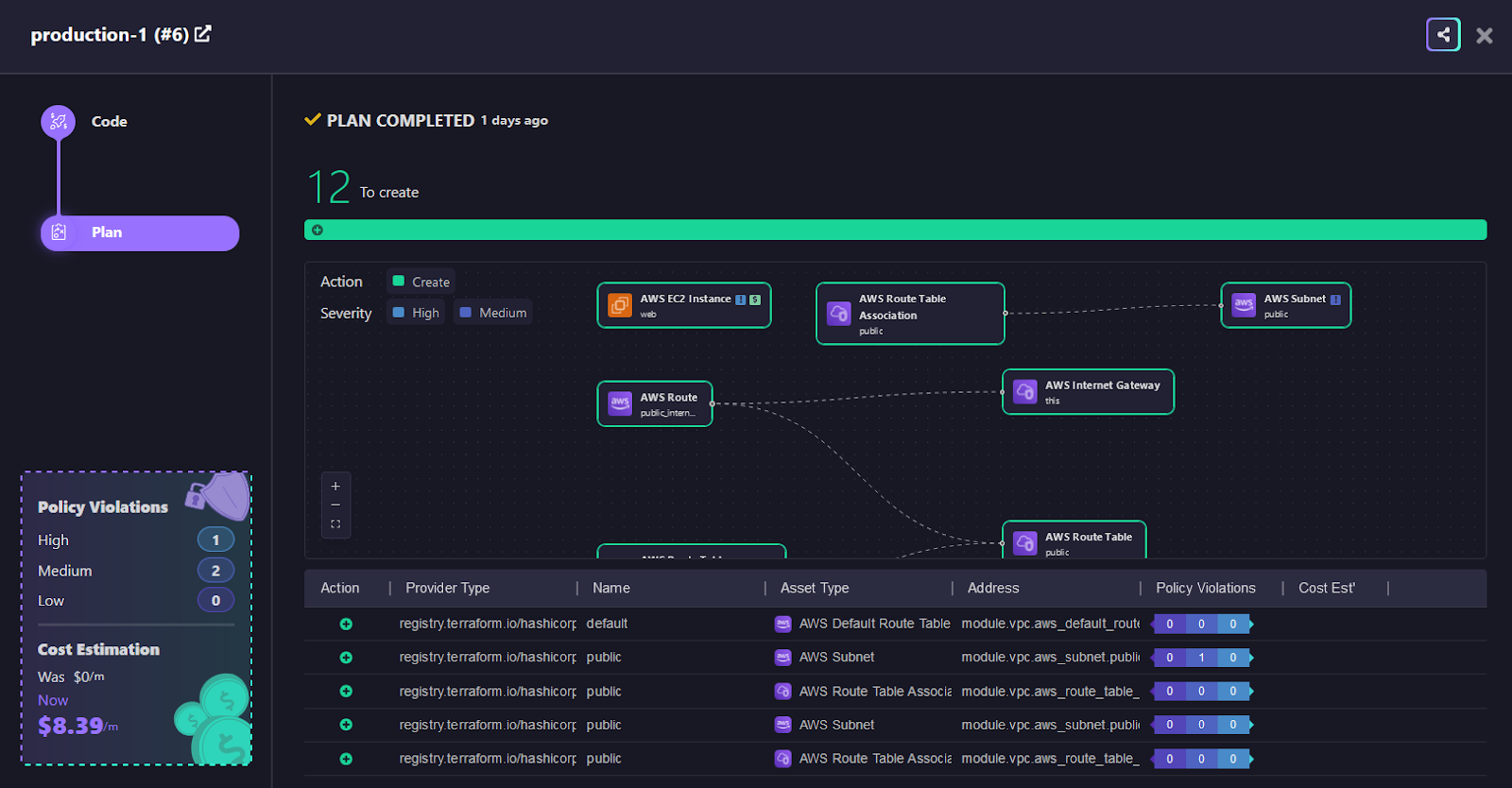The image size is (1512, 788).
Task: Open policy violations badge for default row
Action: (x=1202, y=624)
